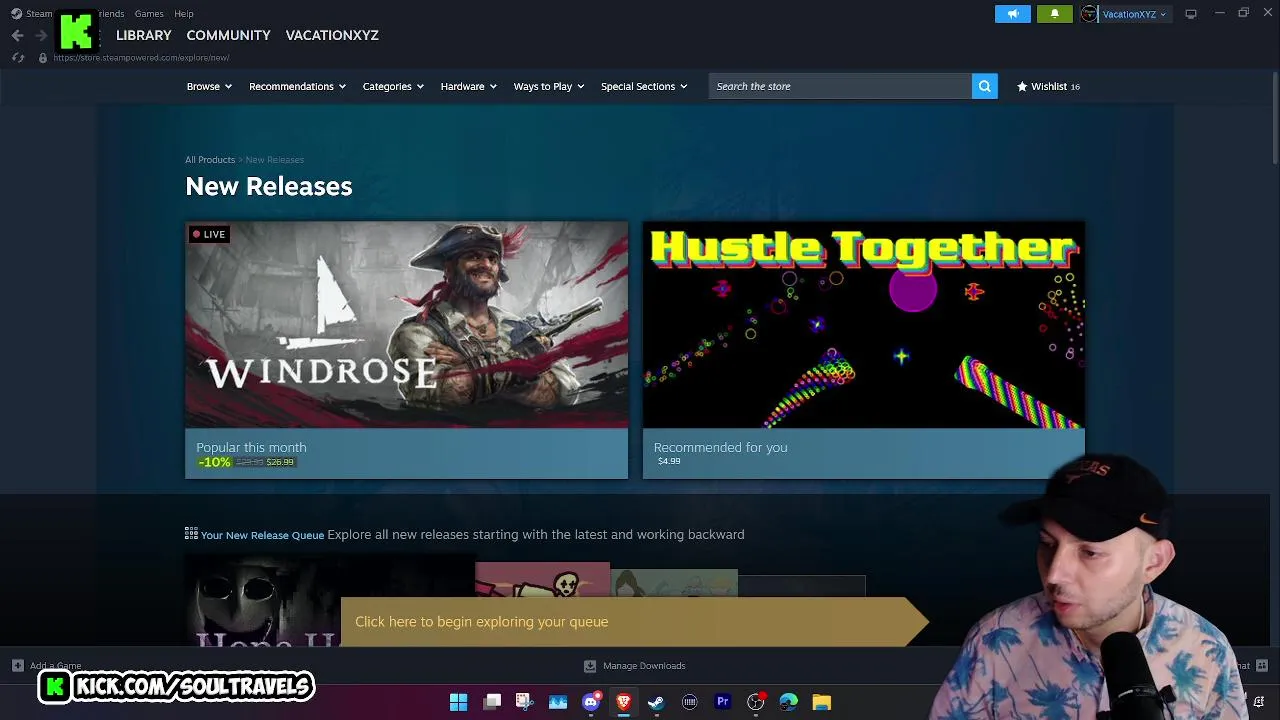Open the Help menu
The height and width of the screenshot is (720, 1280).
click(184, 14)
